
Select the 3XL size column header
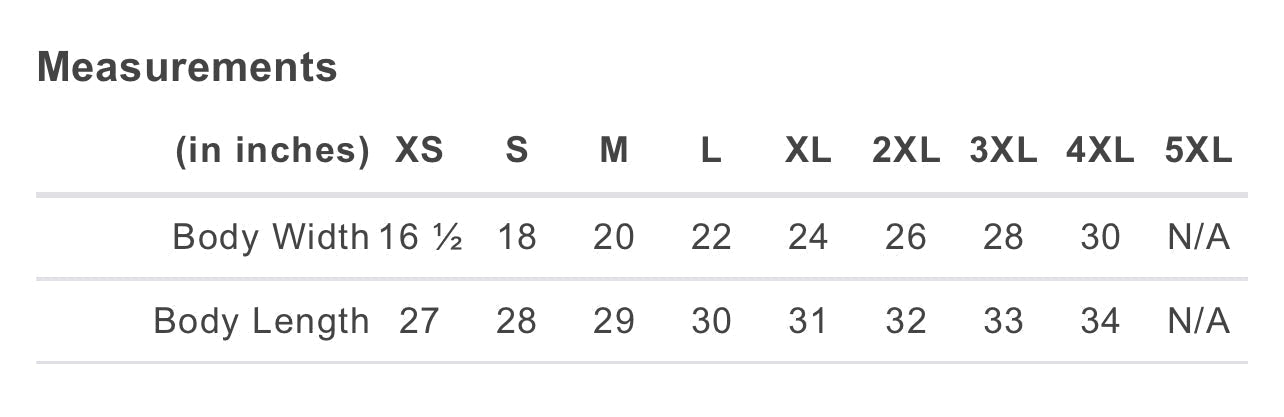click(x=1003, y=151)
